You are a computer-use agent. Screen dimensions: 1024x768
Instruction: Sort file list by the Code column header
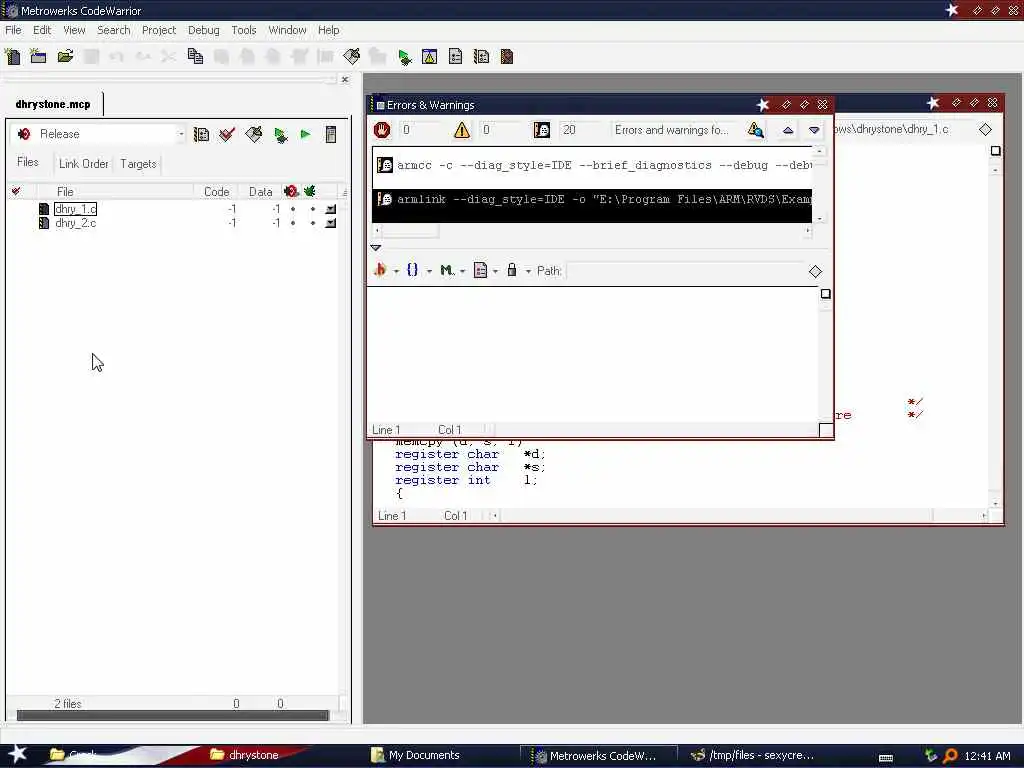tap(216, 191)
